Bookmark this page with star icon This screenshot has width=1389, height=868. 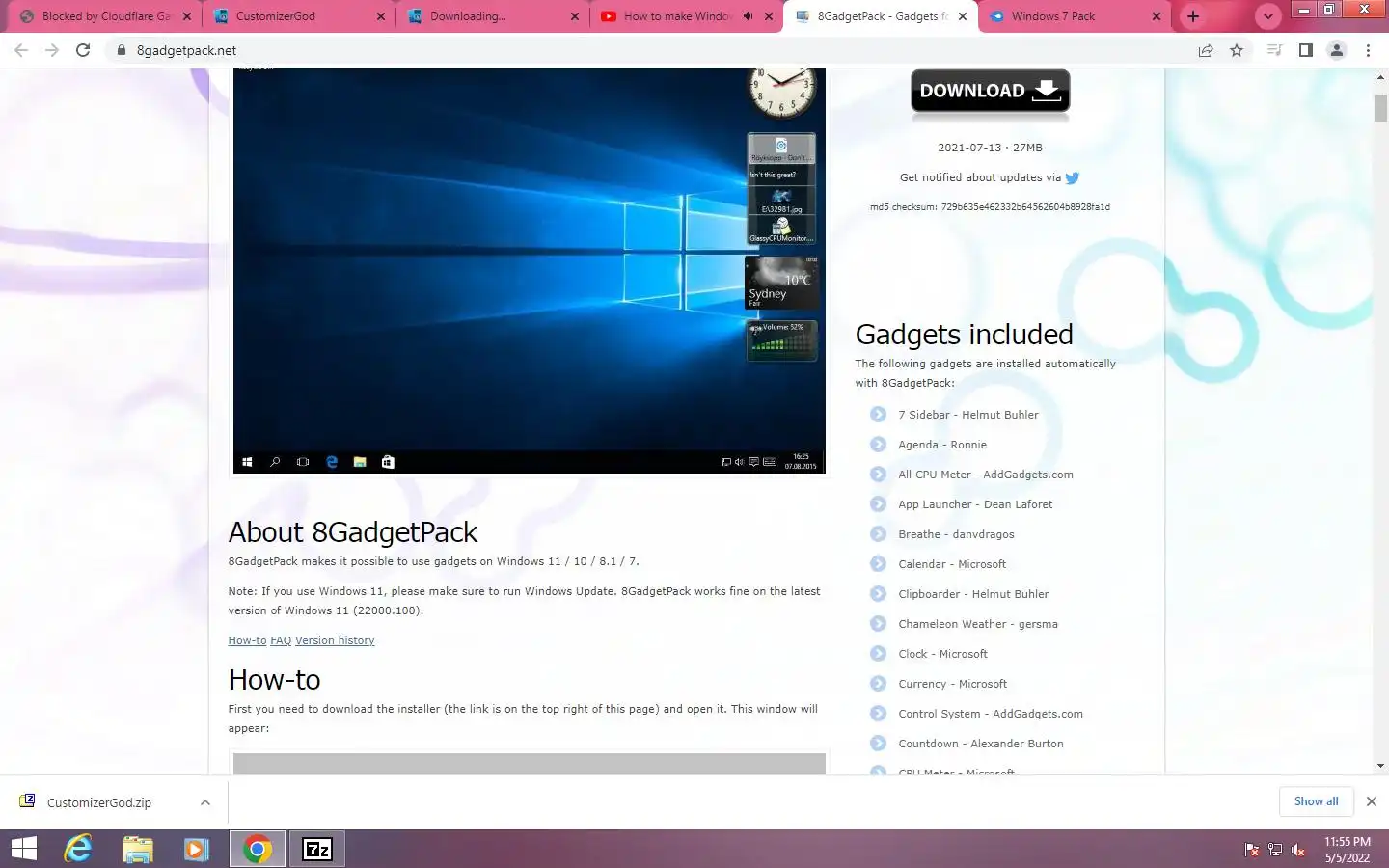coord(1237,50)
